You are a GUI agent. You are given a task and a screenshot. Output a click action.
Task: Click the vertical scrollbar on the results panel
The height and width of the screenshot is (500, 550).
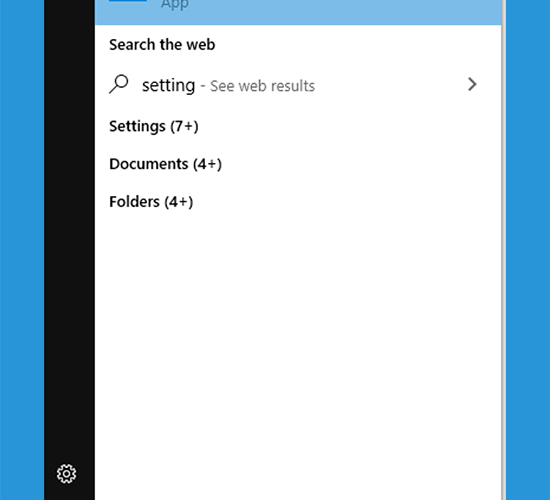503,250
